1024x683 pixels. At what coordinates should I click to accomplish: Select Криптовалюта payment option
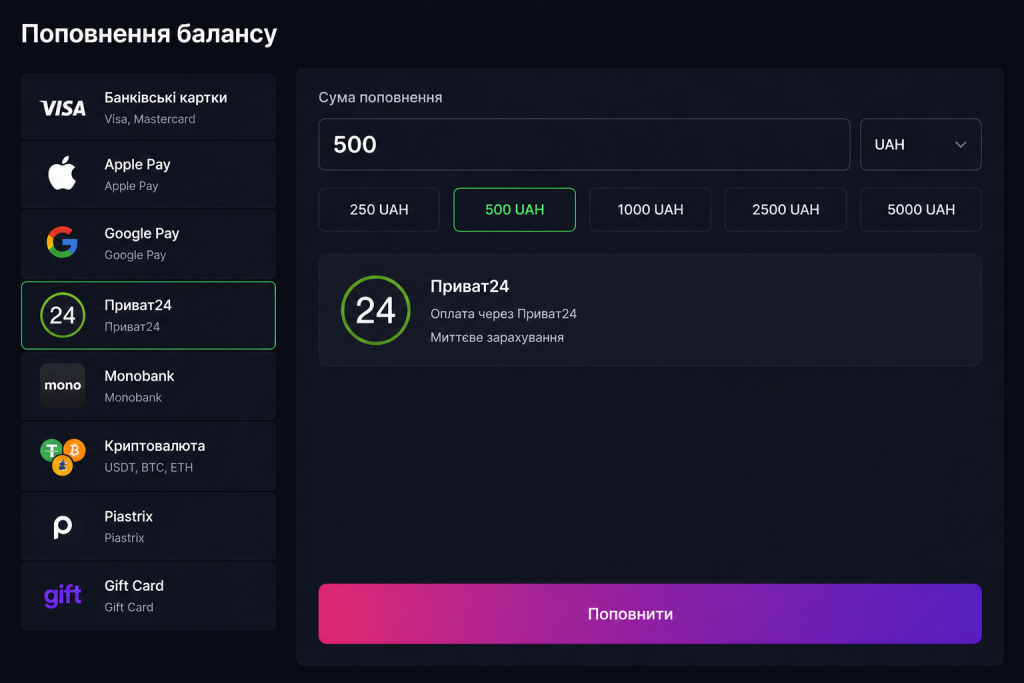[148, 456]
